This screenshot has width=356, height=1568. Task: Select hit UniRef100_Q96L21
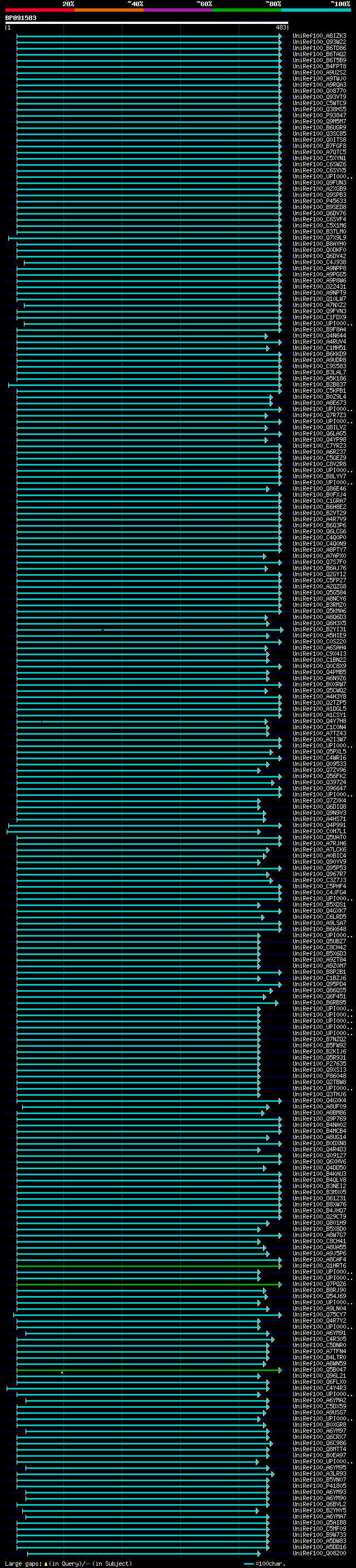click(319, 1377)
